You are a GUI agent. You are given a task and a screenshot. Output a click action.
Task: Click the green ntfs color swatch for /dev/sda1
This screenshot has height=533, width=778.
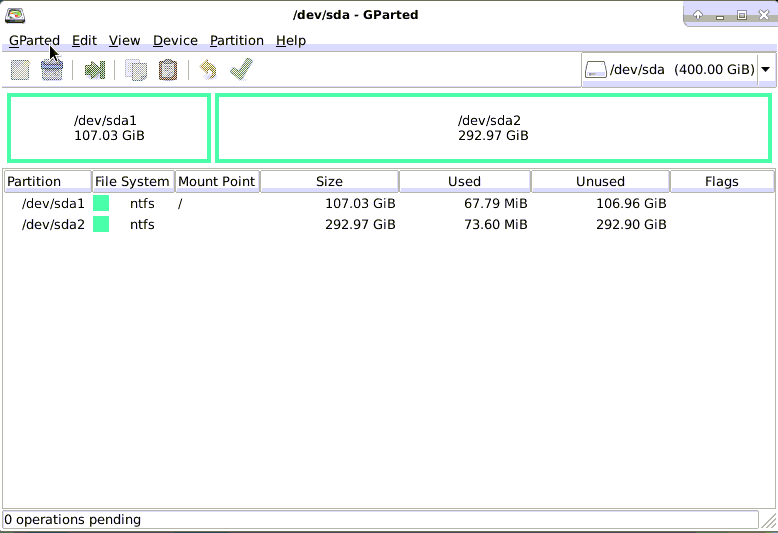tap(101, 203)
